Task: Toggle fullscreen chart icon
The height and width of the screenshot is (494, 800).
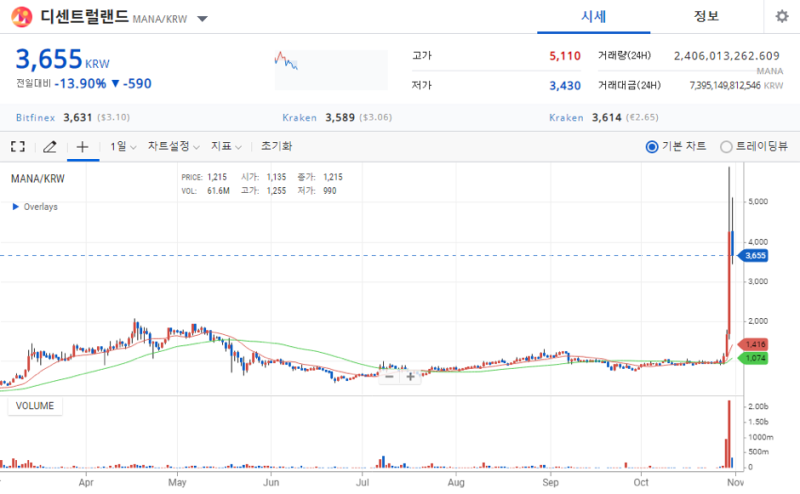Action: (18, 147)
